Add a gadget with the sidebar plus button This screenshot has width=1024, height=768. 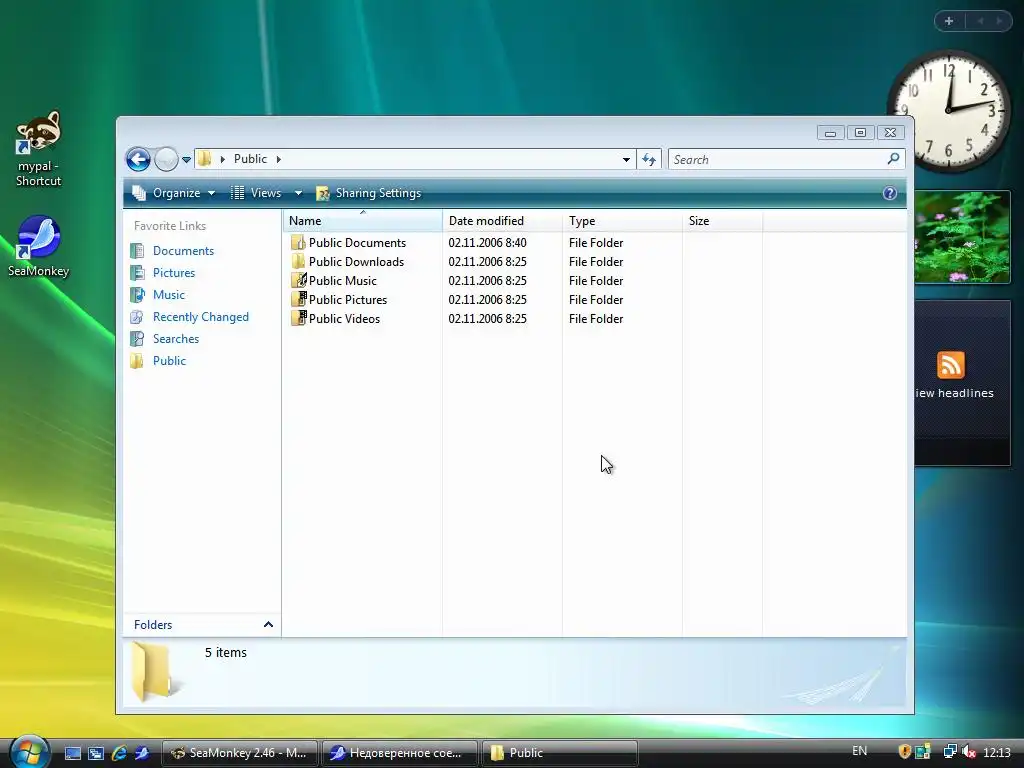[949, 21]
